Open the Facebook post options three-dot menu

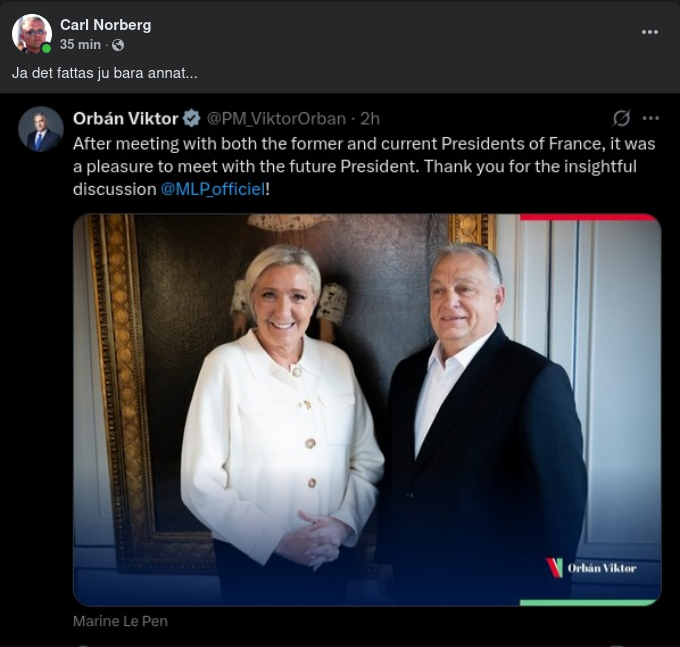click(650, 32)
